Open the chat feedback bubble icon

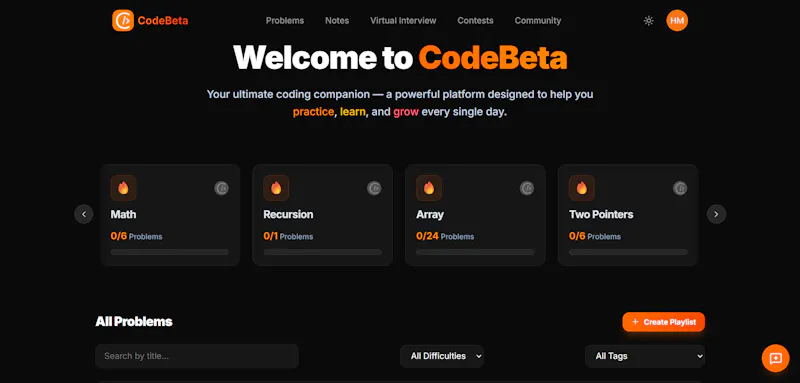[776, 358]
